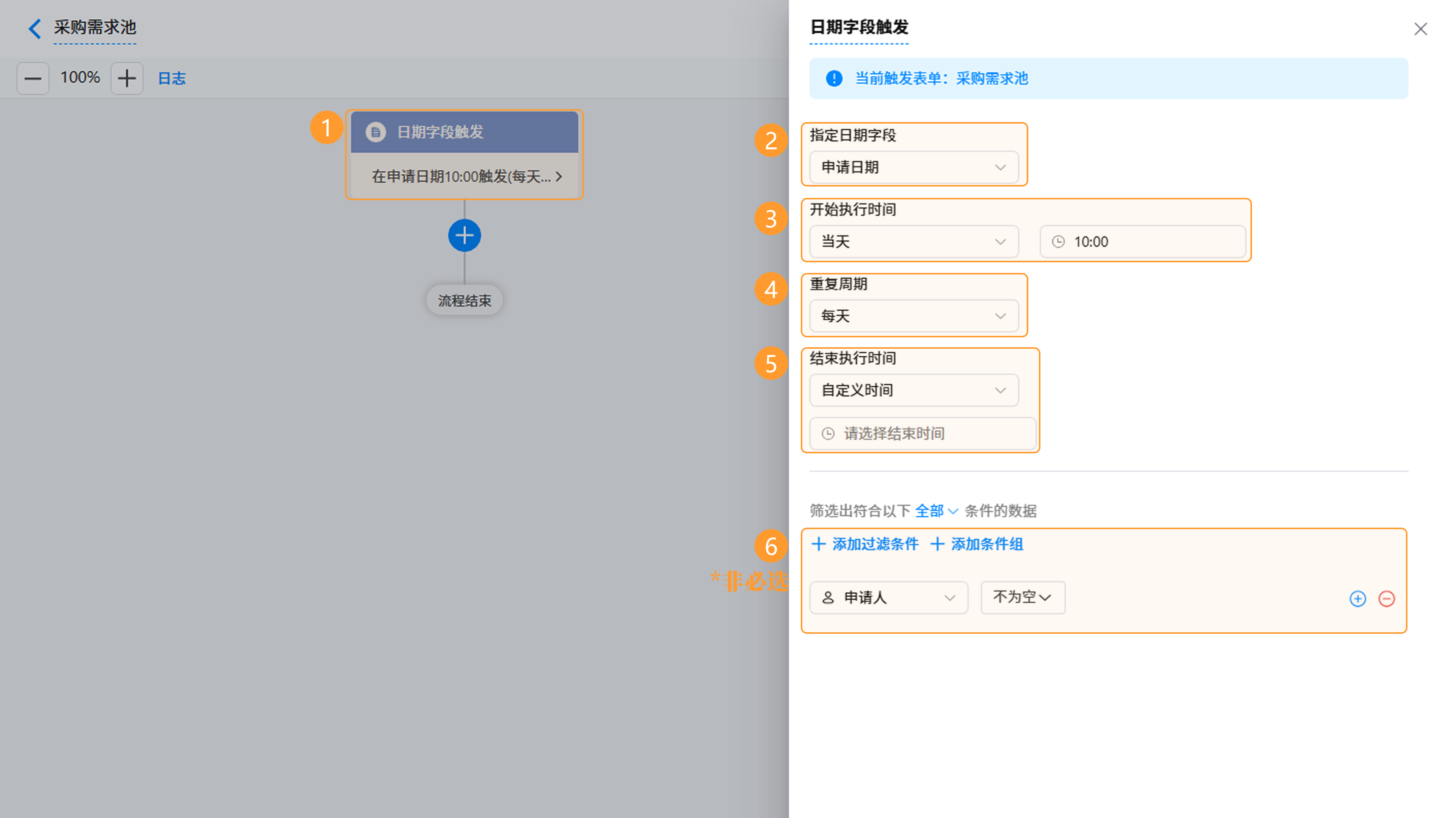Click the 请选择结束时间 input field
Screen dimensions: 1456x818
click(x=923, y=433)
